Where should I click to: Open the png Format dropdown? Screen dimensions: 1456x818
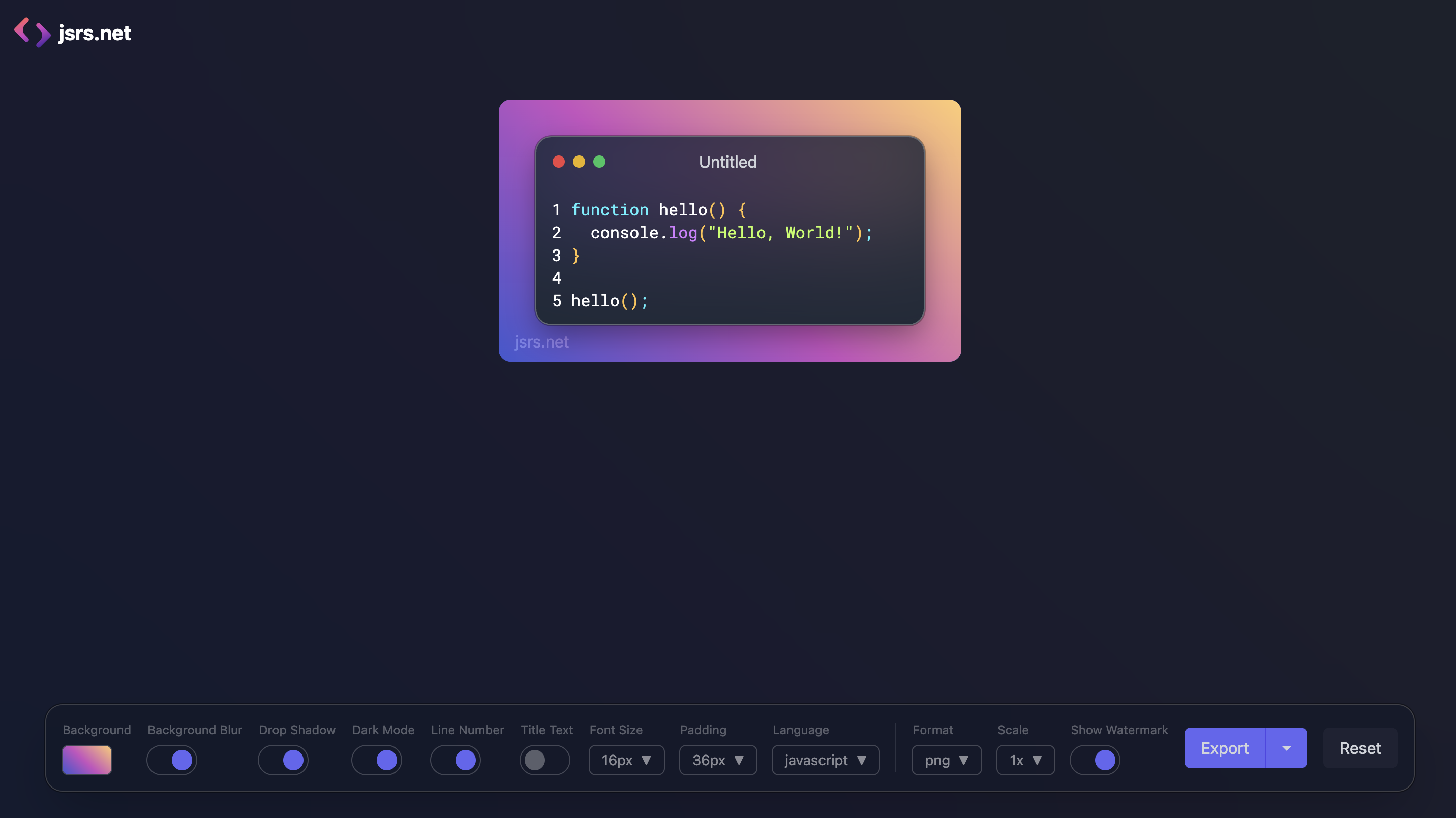946,760
